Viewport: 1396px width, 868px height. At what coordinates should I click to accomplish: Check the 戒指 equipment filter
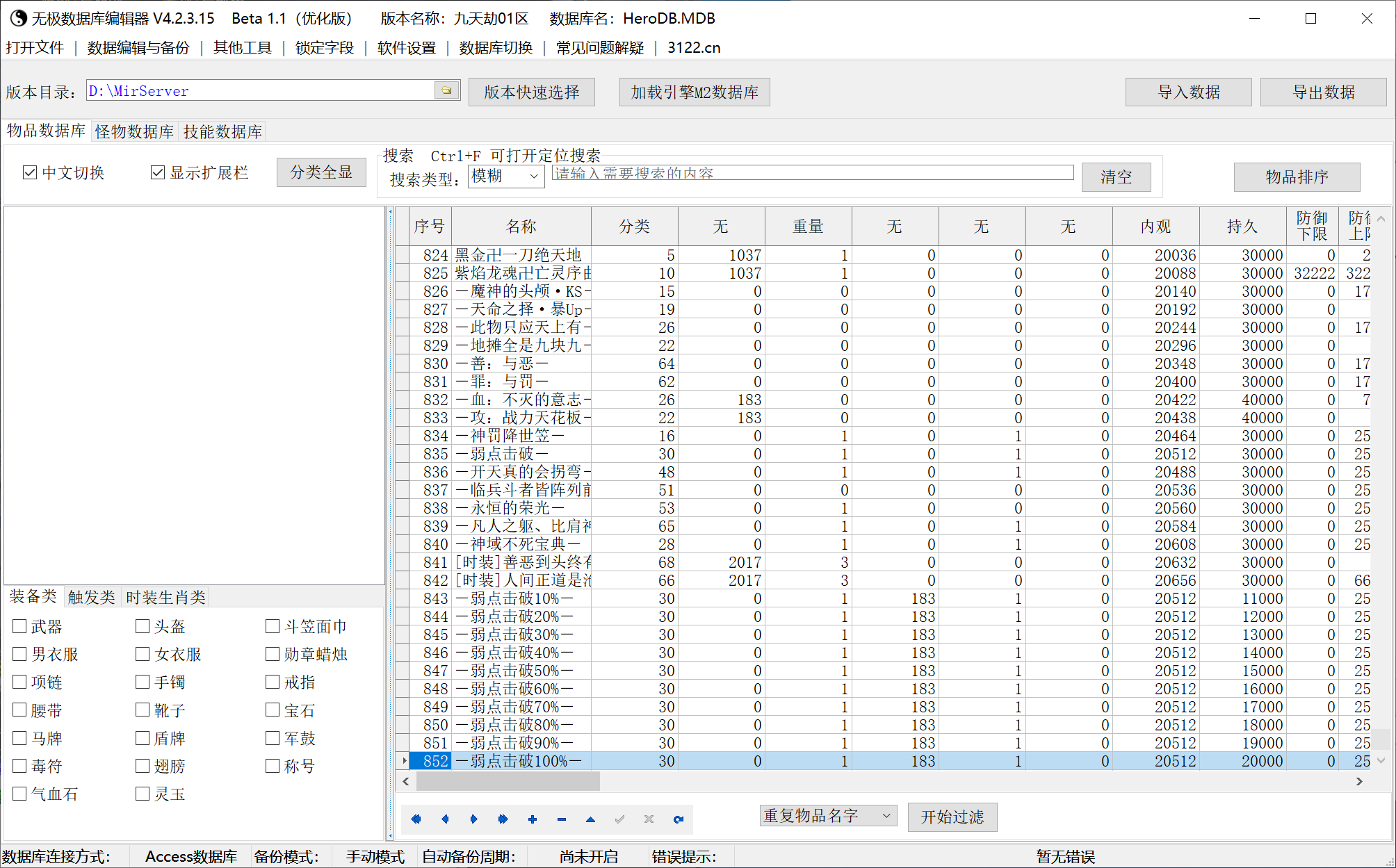coord(273,682)
